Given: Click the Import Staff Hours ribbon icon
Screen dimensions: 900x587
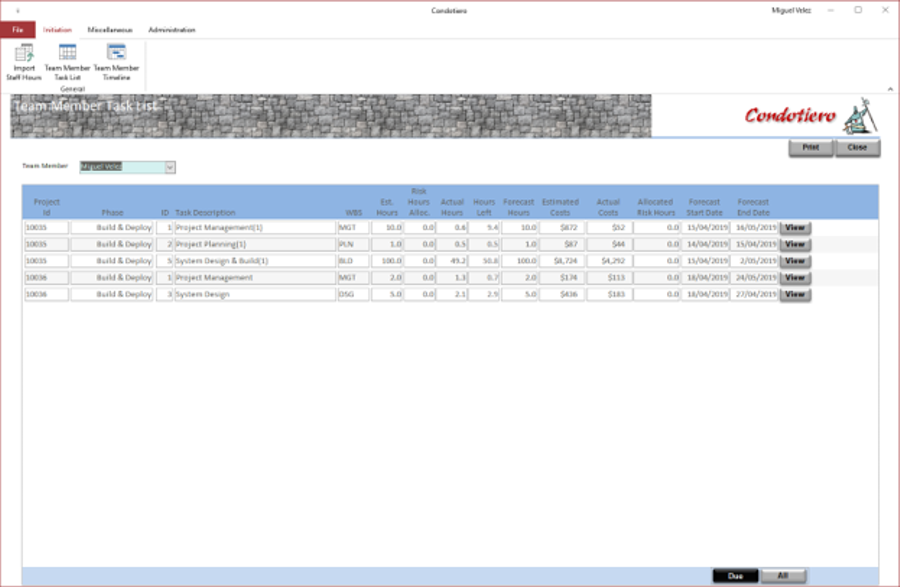Looking at the screenshot, I should click(24, 62).
